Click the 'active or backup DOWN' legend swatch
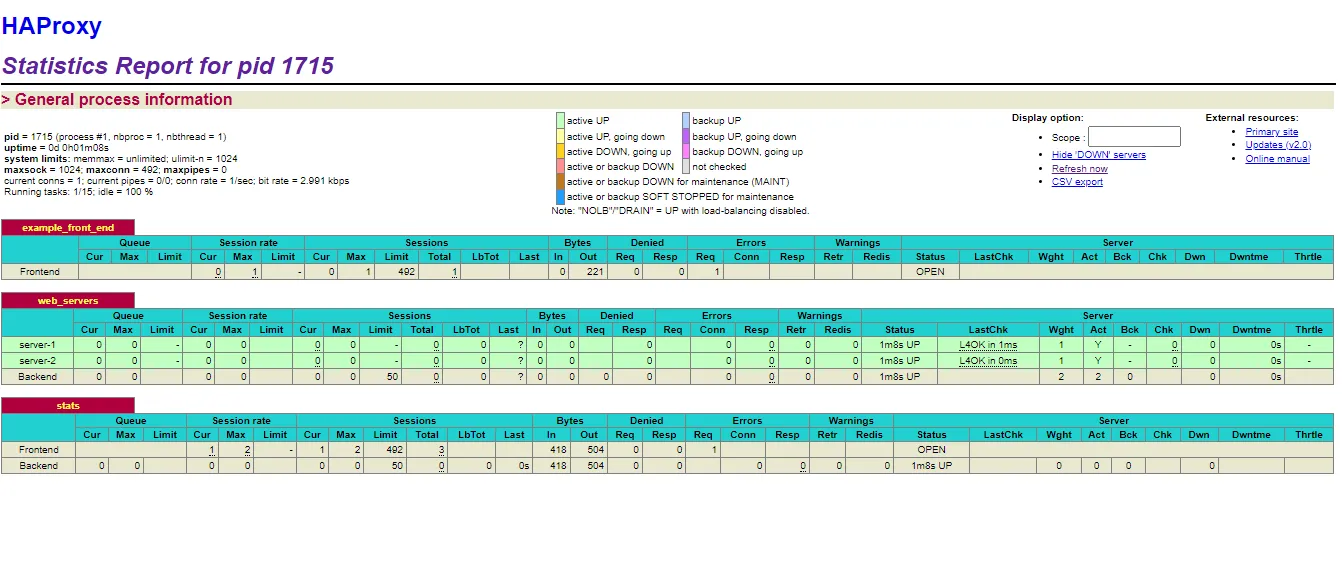 tap(560, 167)
